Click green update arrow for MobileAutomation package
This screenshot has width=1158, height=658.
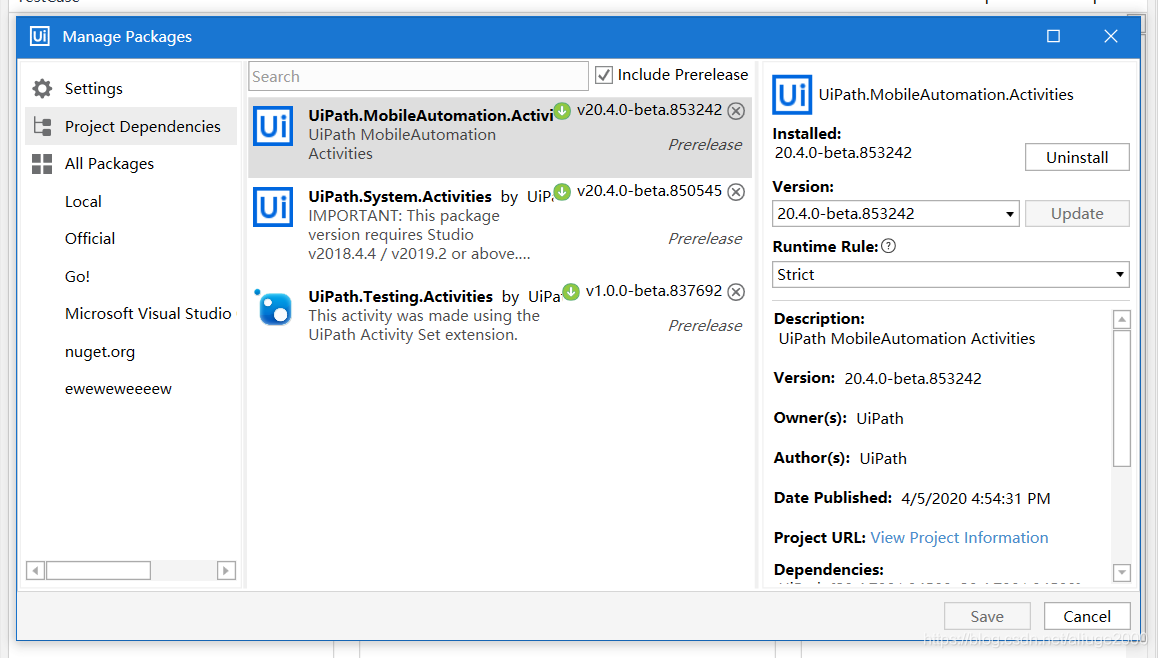[563, 111]
